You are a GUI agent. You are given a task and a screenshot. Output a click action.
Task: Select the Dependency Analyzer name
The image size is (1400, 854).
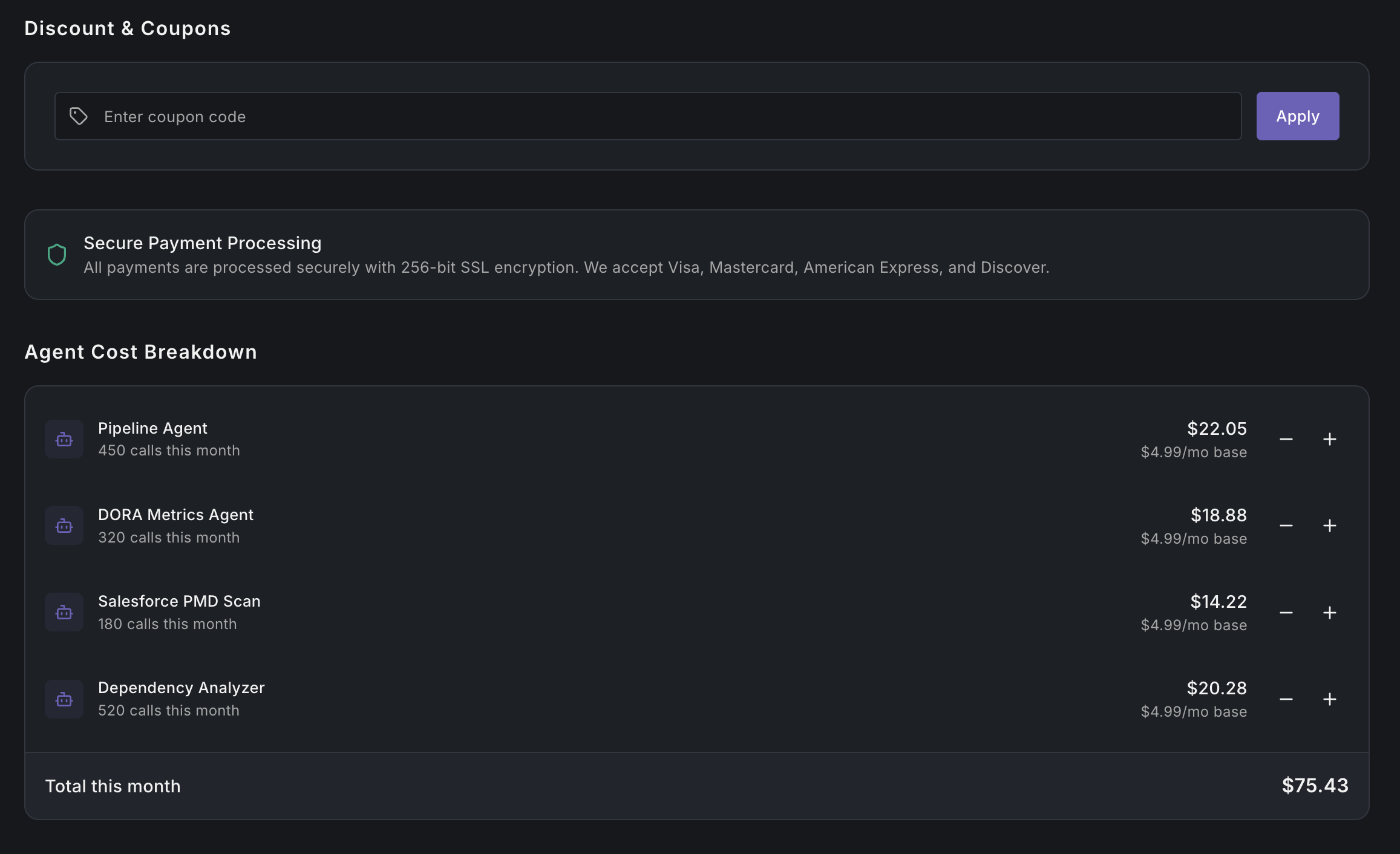click(181, 688)
